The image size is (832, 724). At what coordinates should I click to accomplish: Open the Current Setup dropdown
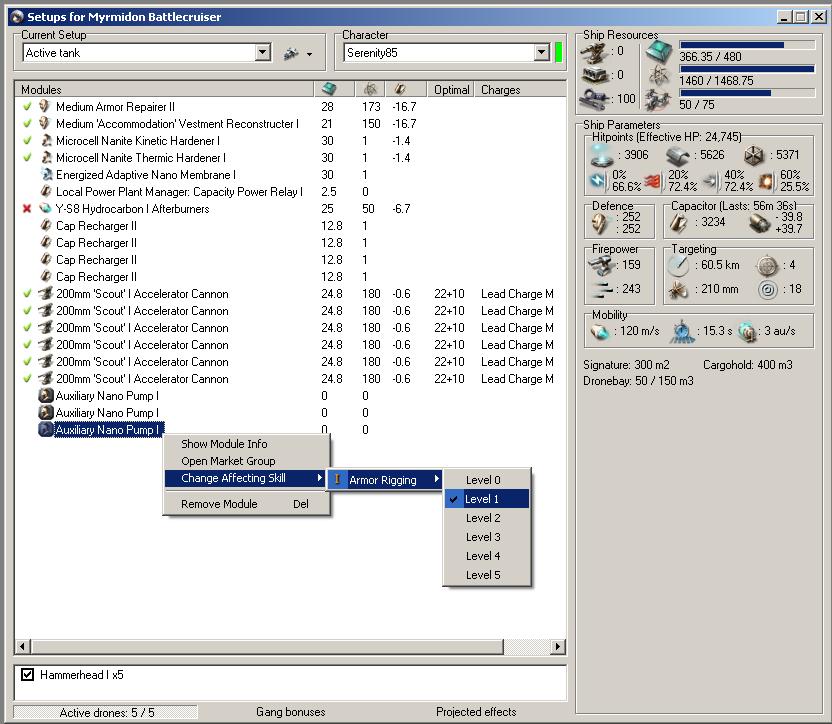click(x=263, y=53)
